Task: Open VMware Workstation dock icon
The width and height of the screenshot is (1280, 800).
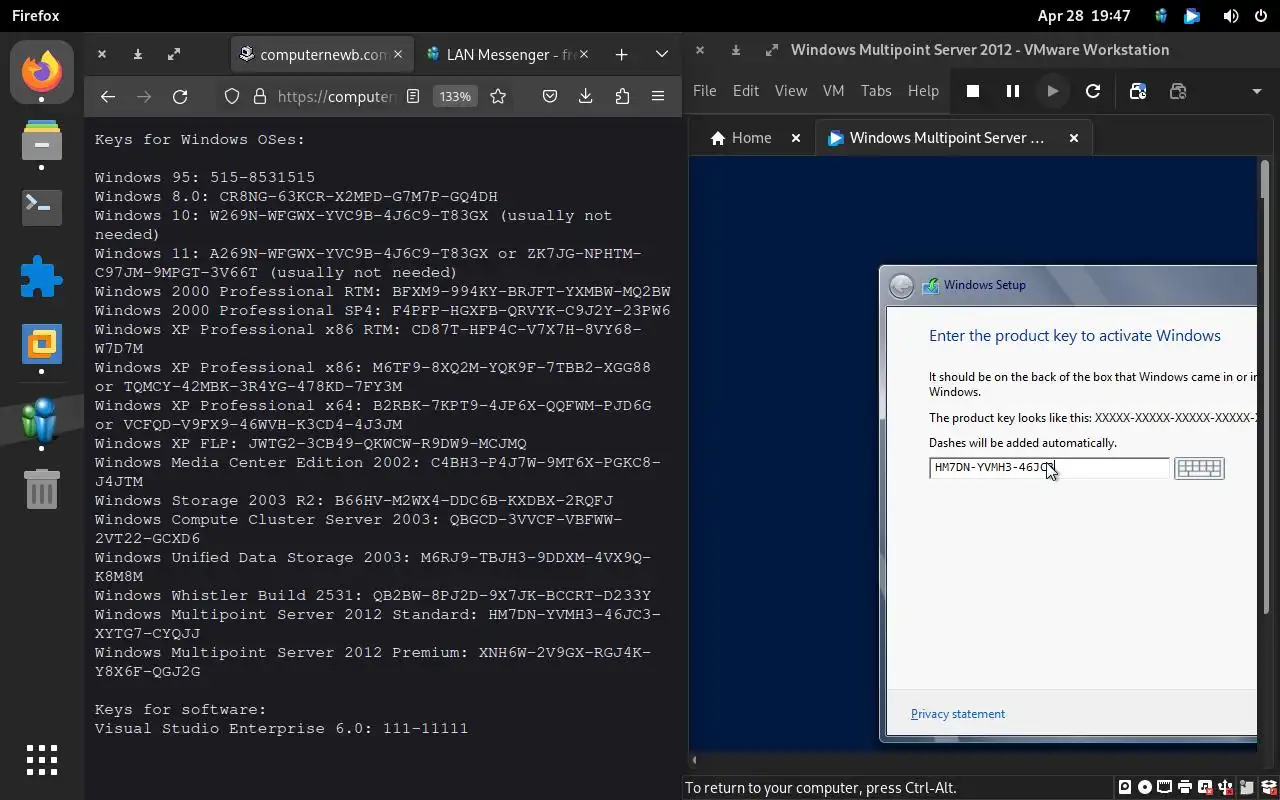Action: (42, 344)
